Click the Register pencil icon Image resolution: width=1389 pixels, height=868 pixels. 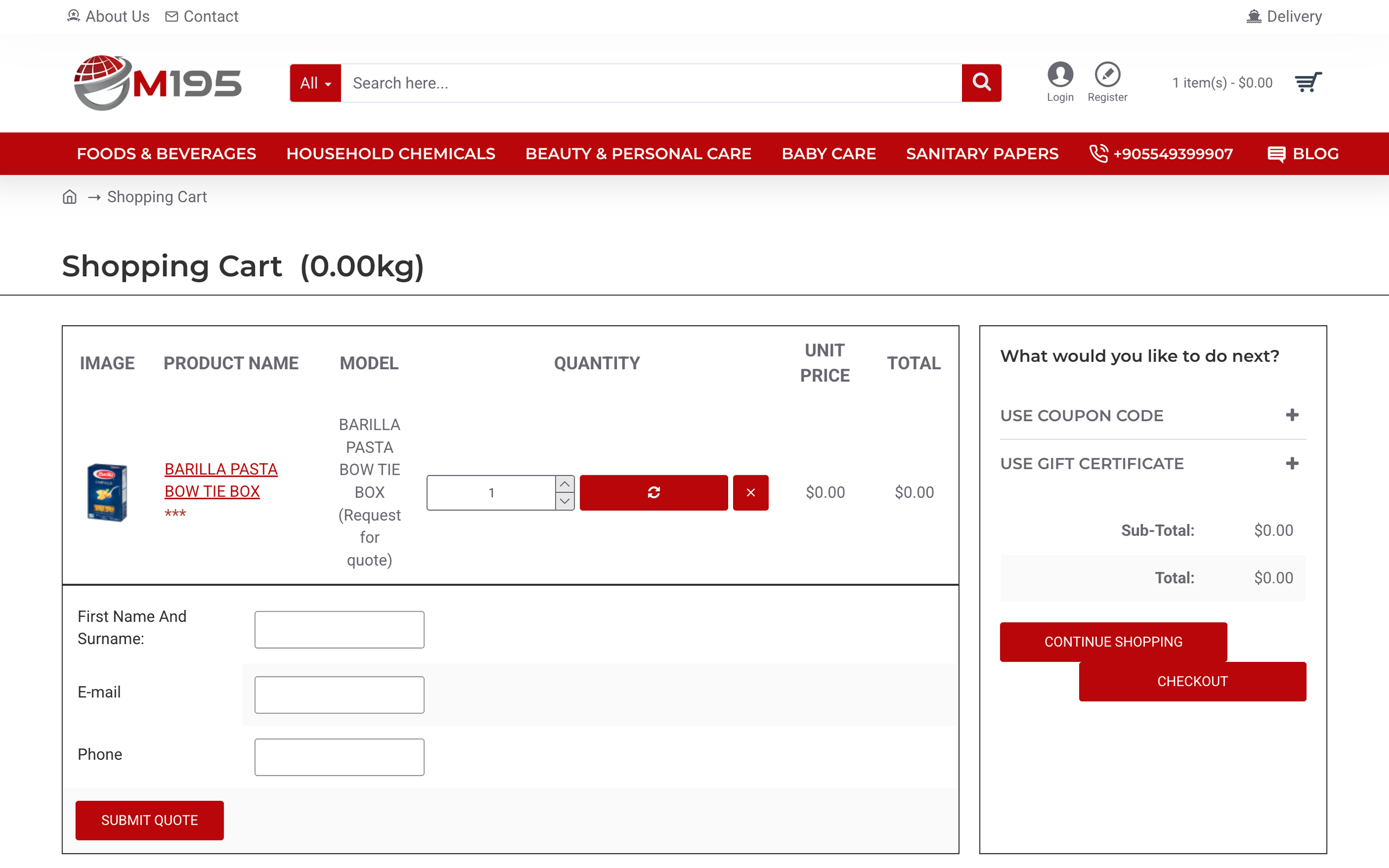[1107, 74]
